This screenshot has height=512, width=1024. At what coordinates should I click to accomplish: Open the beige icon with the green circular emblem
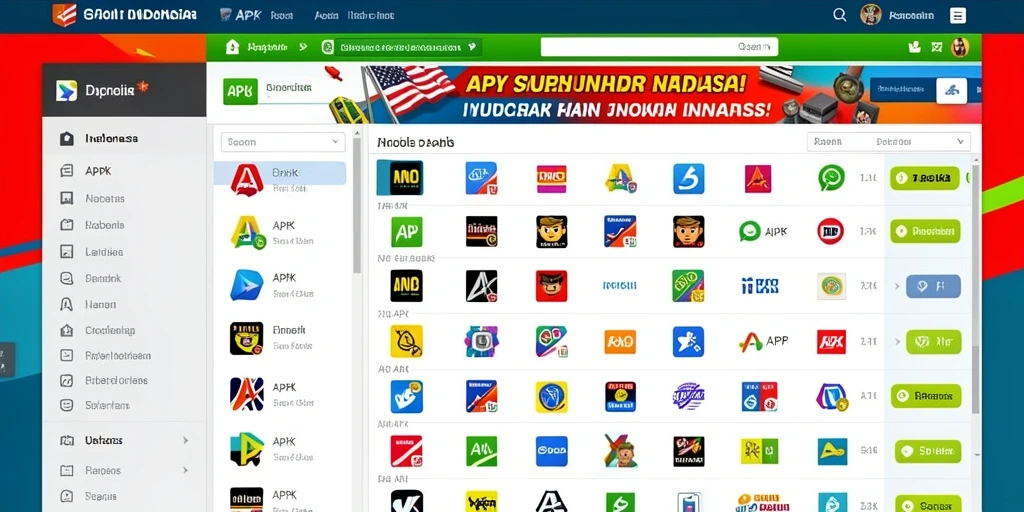pyautogui.click(x=831, y=286)
